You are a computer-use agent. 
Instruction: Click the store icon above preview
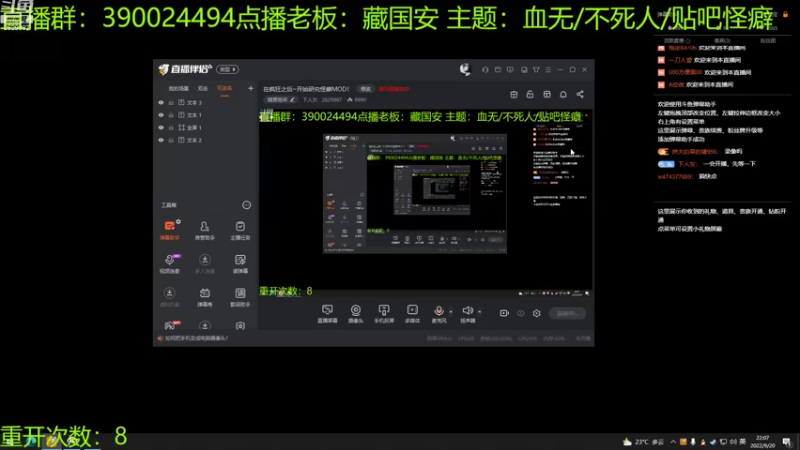(x=514, y=94)
